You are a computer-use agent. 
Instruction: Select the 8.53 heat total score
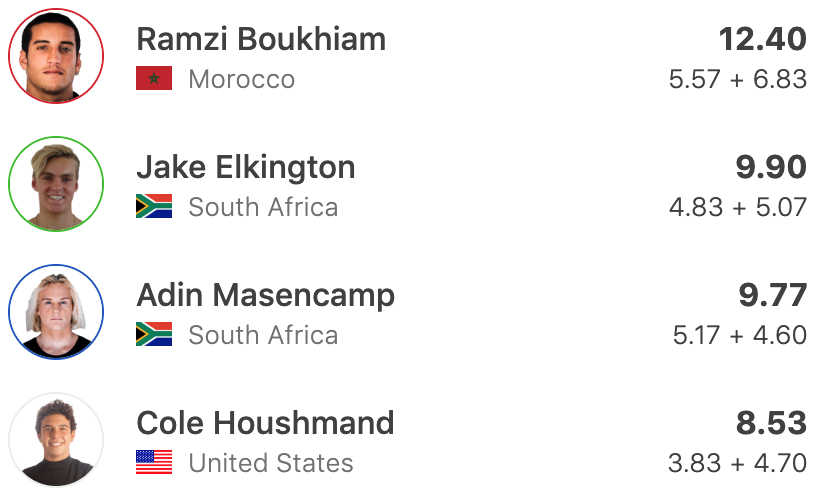pos(771,423)
